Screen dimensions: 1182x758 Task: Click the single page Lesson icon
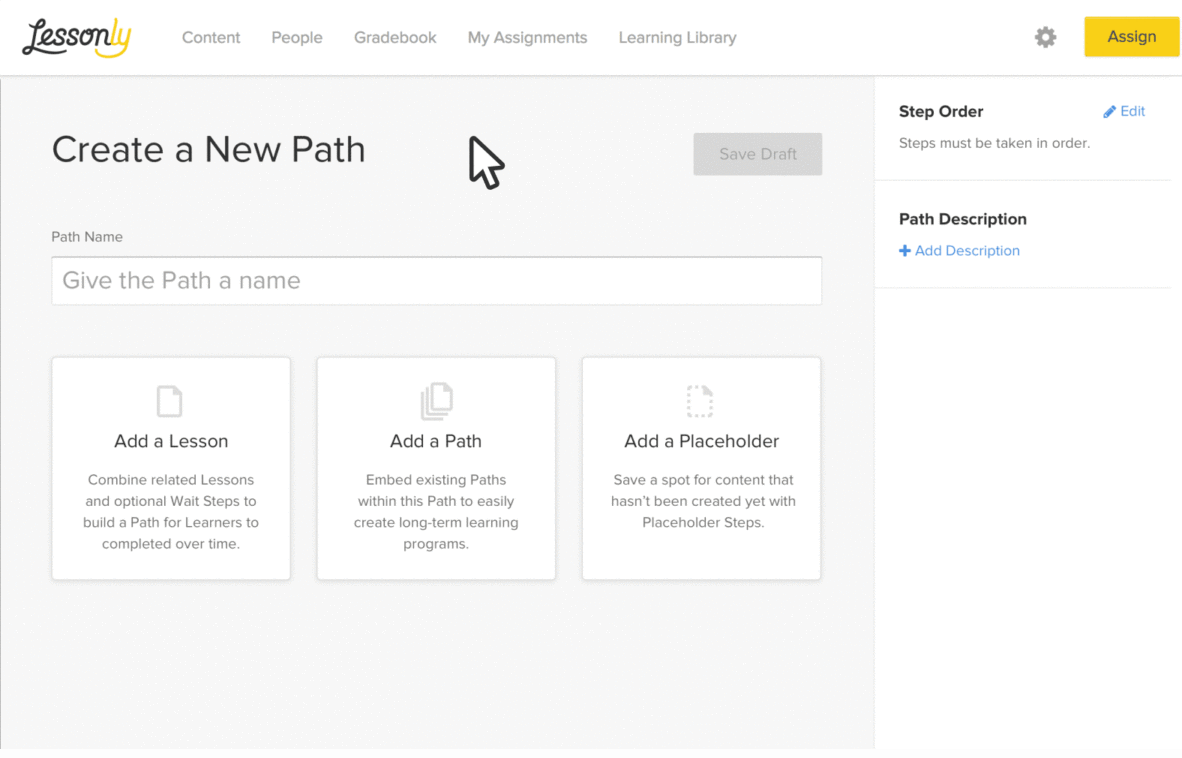pyautogui.click(x=170, y=401)
